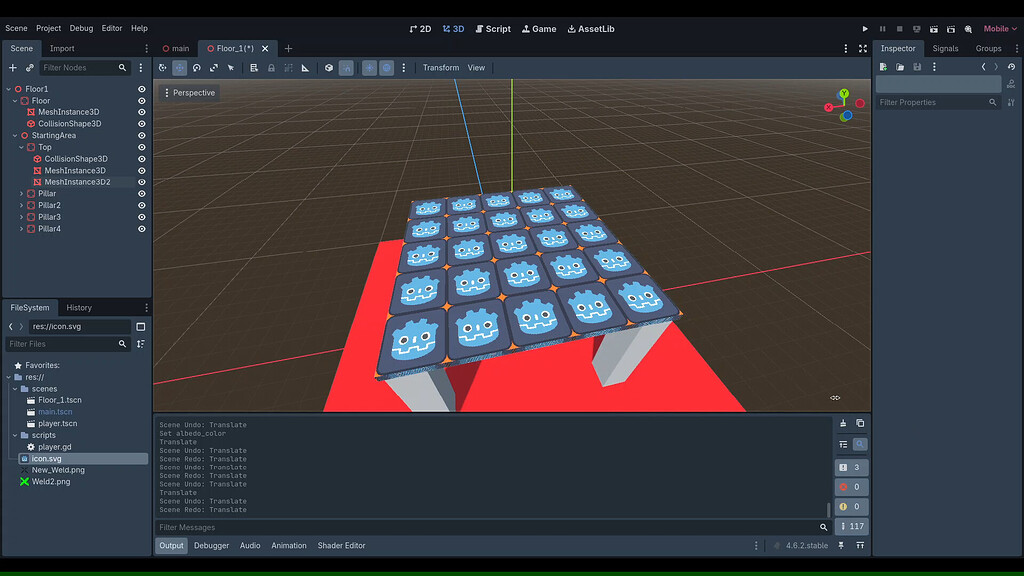Toggle visibility of StartingArea node
The width and height of the screenshot is (1024, 576).
[142, 136]
